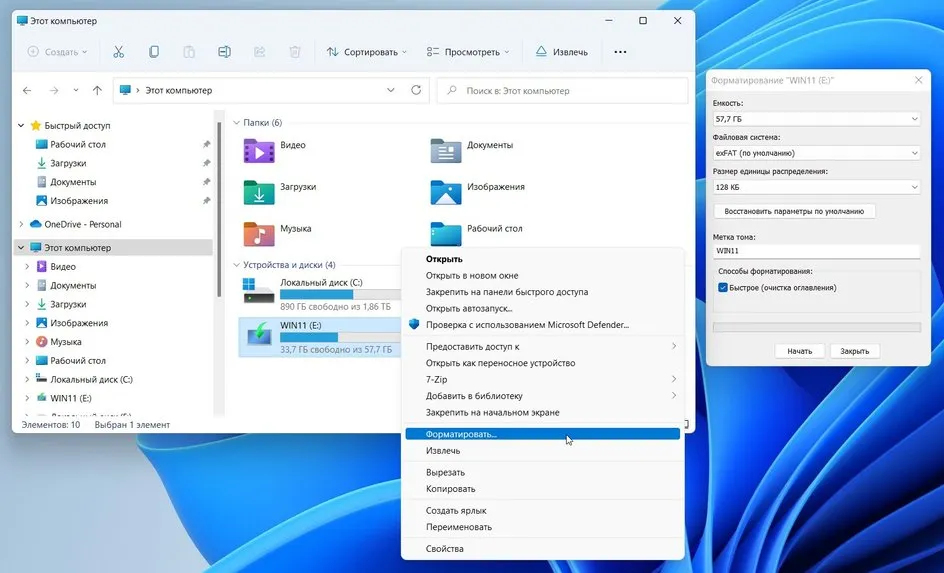
Task: Click Восстановить параметры по умолчанию button
Action: tap(794, 211)
